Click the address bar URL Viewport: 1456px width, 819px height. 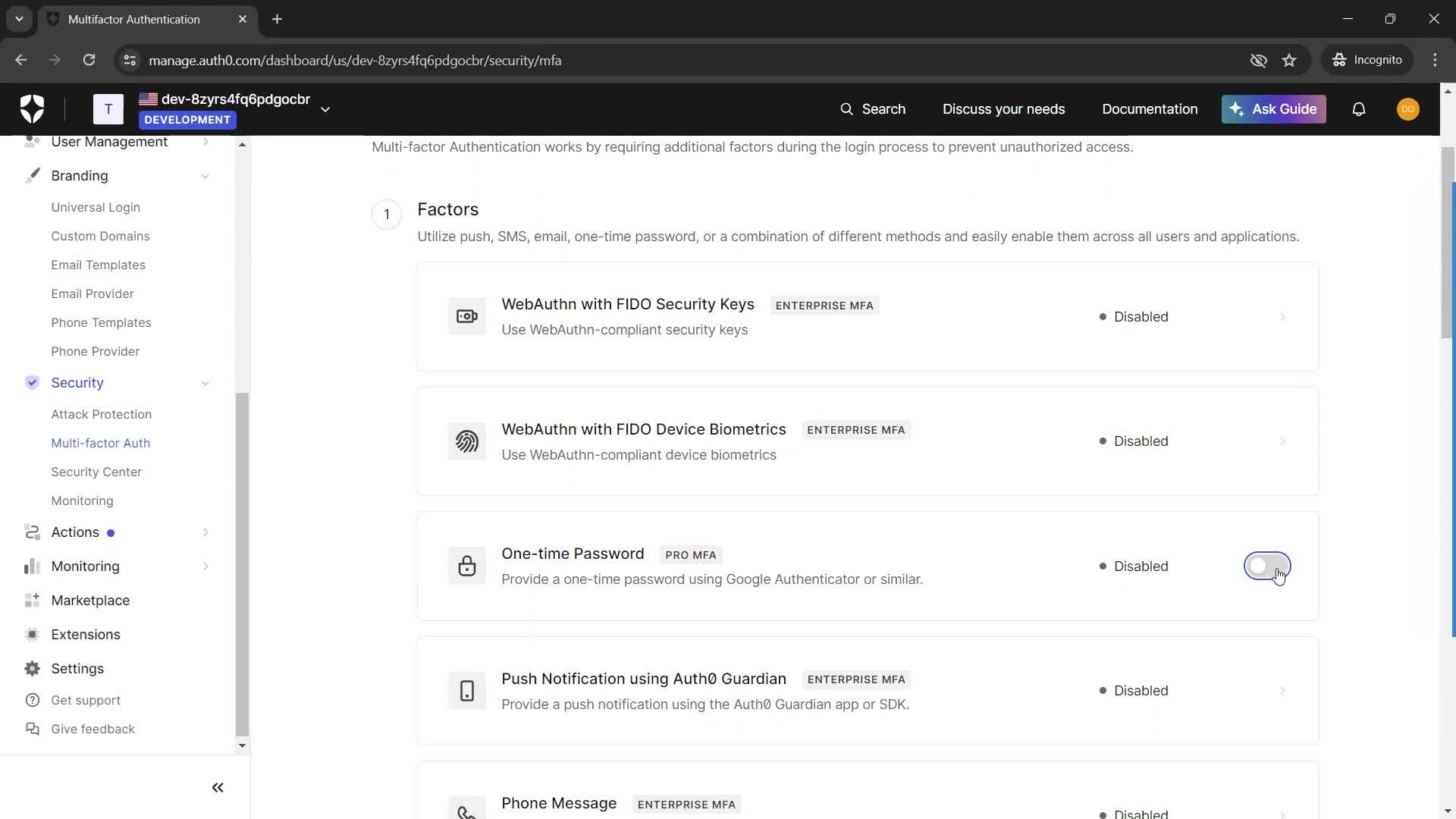[x=355, y=60]
